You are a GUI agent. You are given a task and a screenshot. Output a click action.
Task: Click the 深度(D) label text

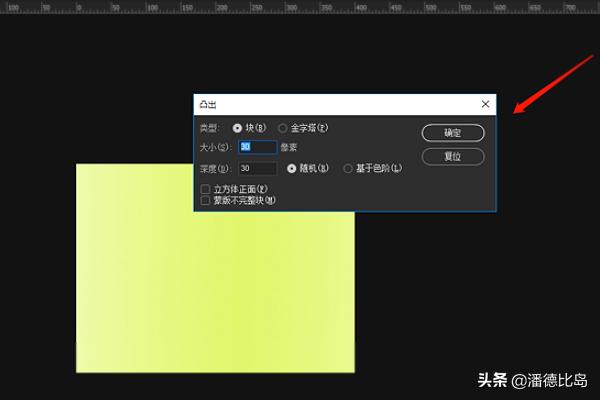click(214, 169)
